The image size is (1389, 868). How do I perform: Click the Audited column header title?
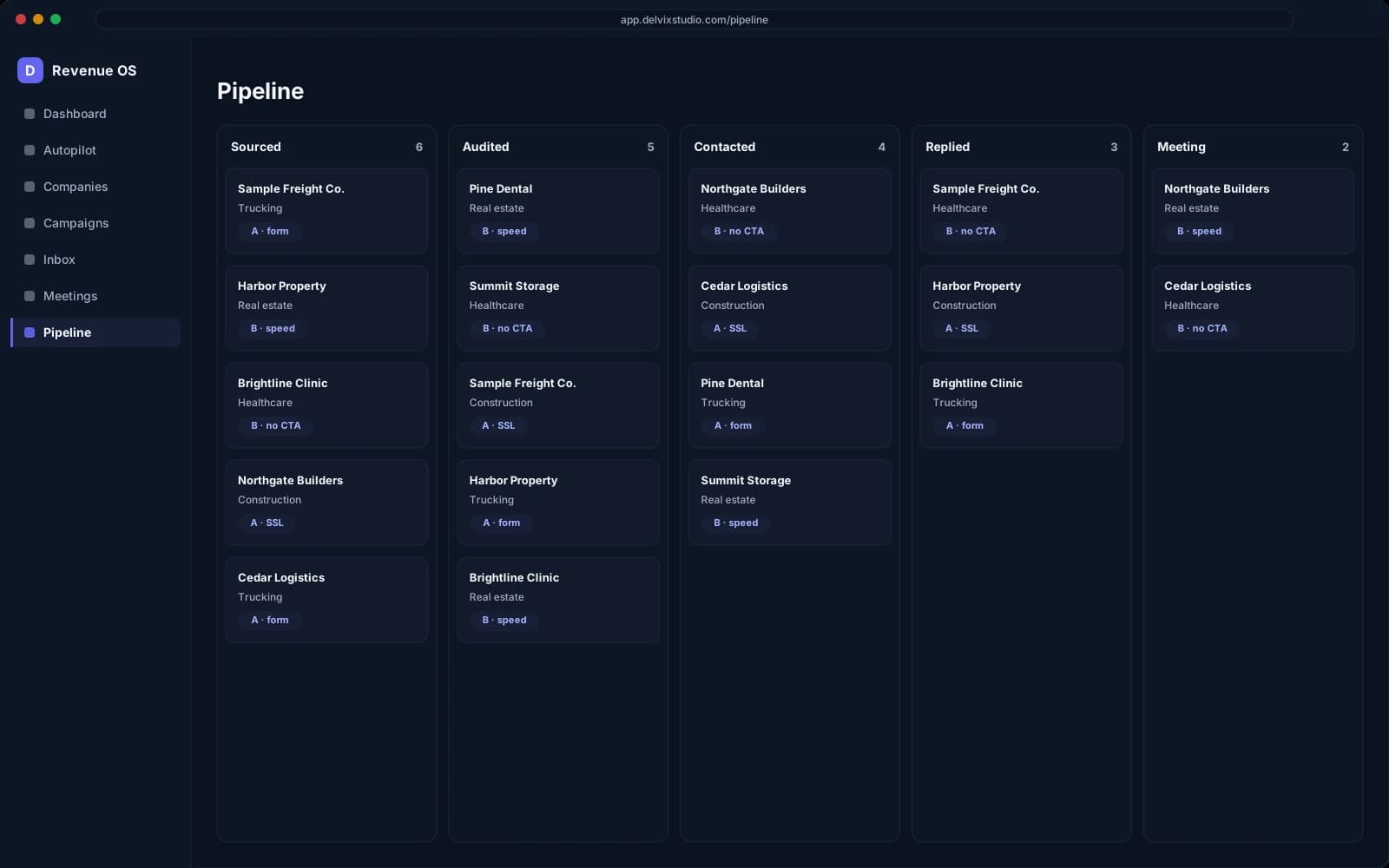click(x=486, y=147)
